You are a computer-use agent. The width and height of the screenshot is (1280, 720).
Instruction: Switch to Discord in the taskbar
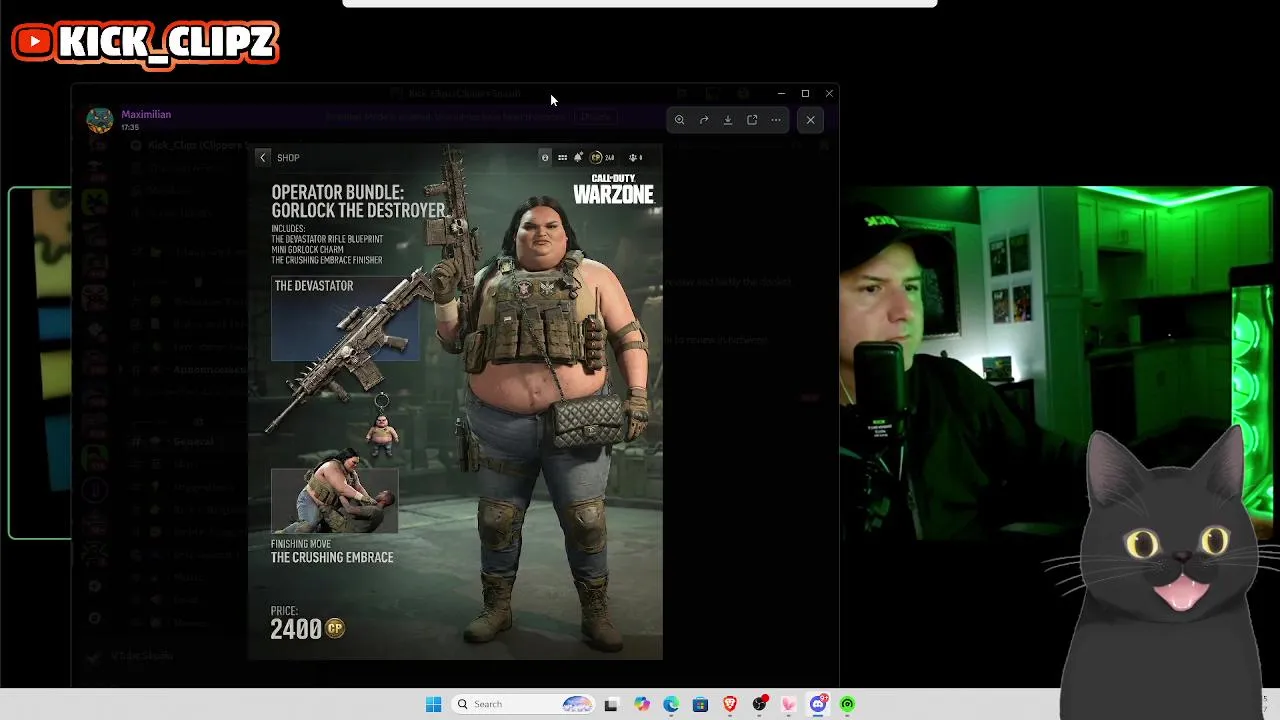tap(818, 704)
